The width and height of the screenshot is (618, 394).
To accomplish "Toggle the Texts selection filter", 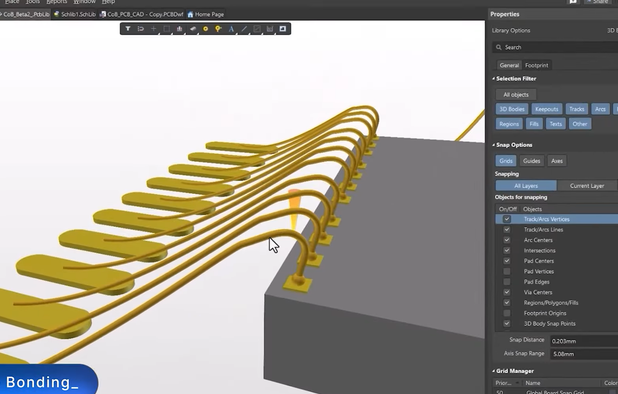I will coord(556,124).
